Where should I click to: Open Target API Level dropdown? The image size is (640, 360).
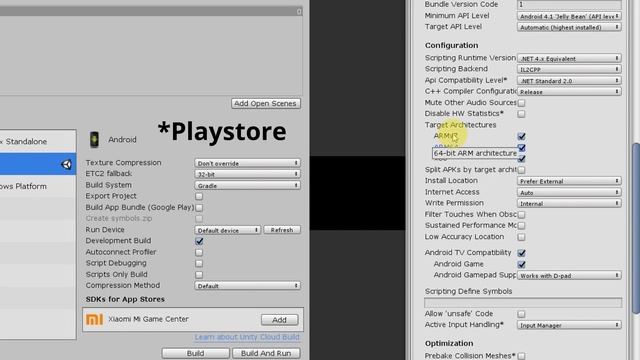[x=569, y=27]
